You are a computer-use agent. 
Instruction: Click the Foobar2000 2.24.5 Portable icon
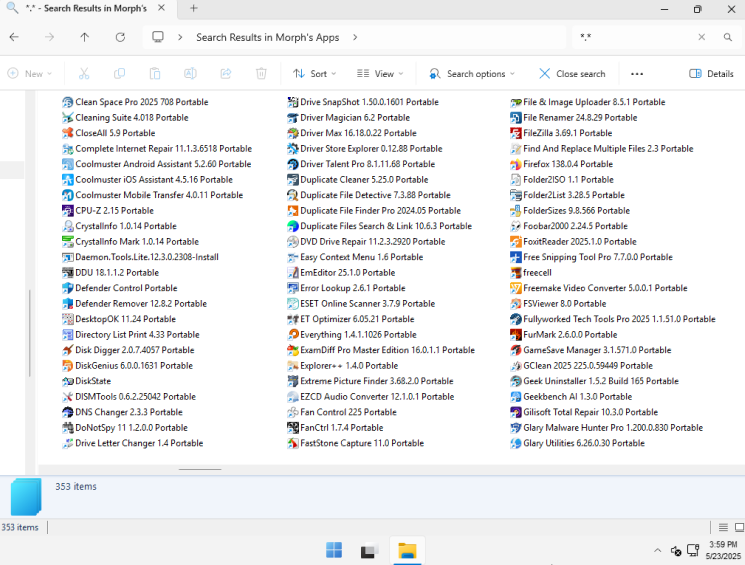pyautogui.click(x=516, y=226)
